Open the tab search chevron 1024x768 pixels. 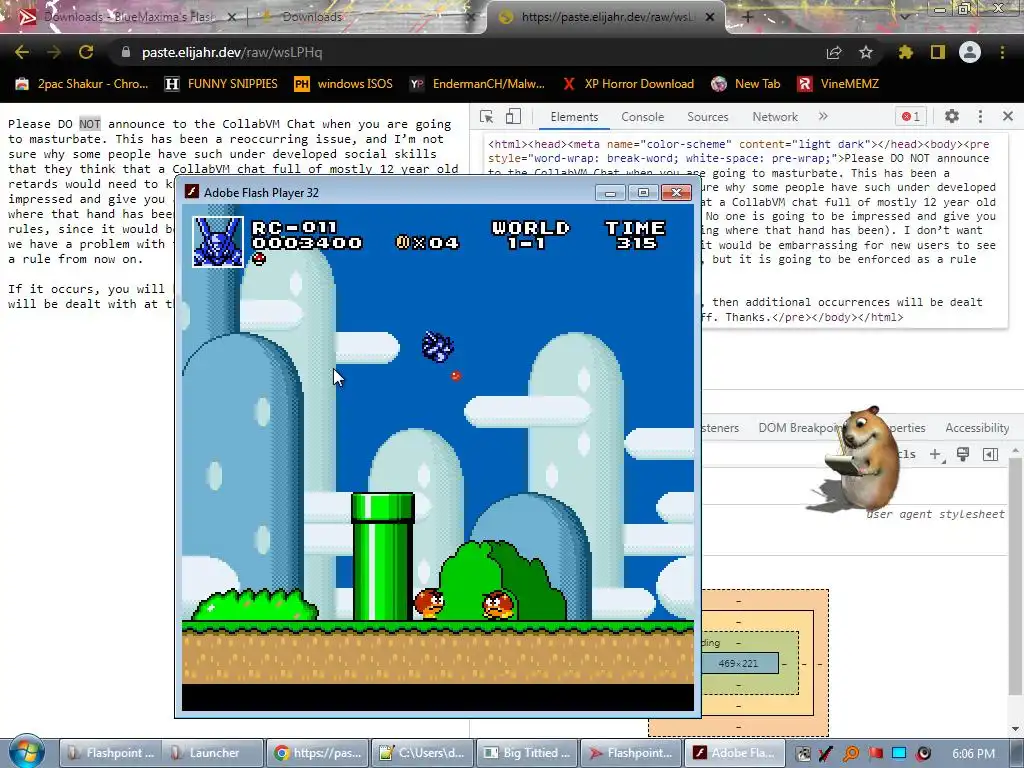tap(904, 16)
